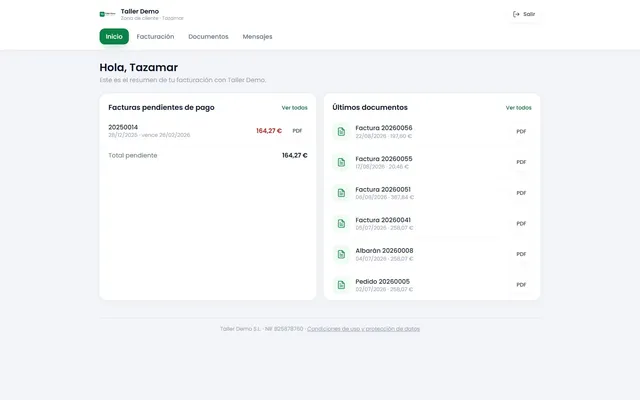This screenshot has width=640, height=400.
Task: Switch to the Facturación tab
Action: tap(155, 37)
